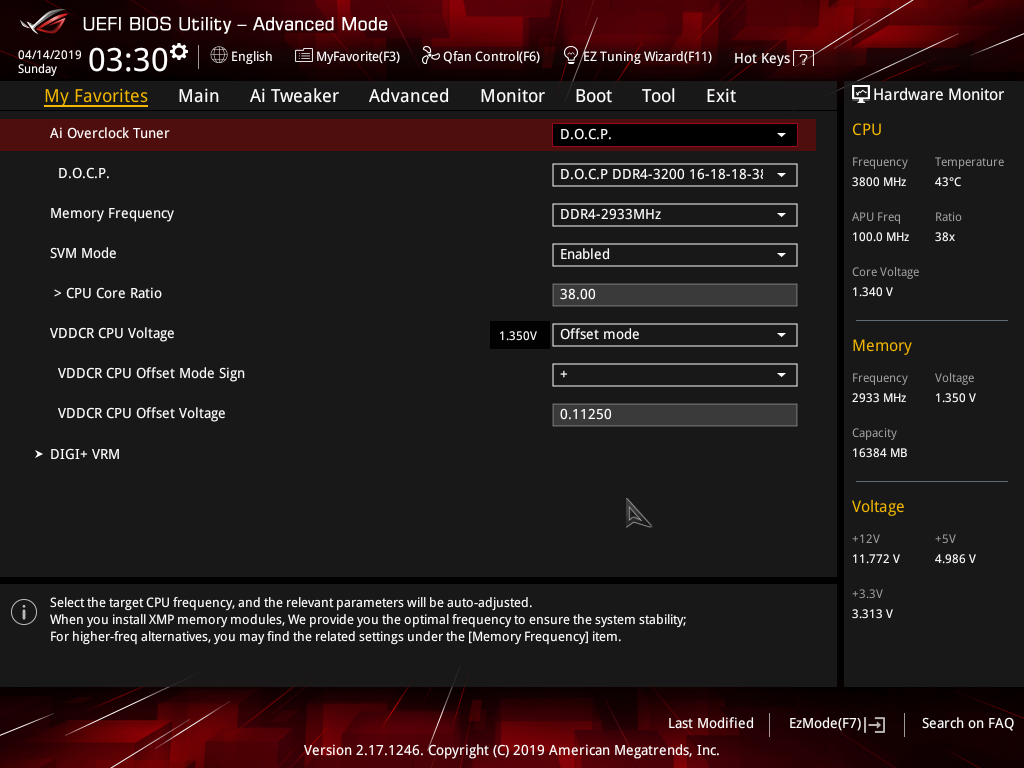Screen dimensions: 1024x768
Task: Click the EZ Tuning Wizard bulb icon
Action: tap(571, 56)
